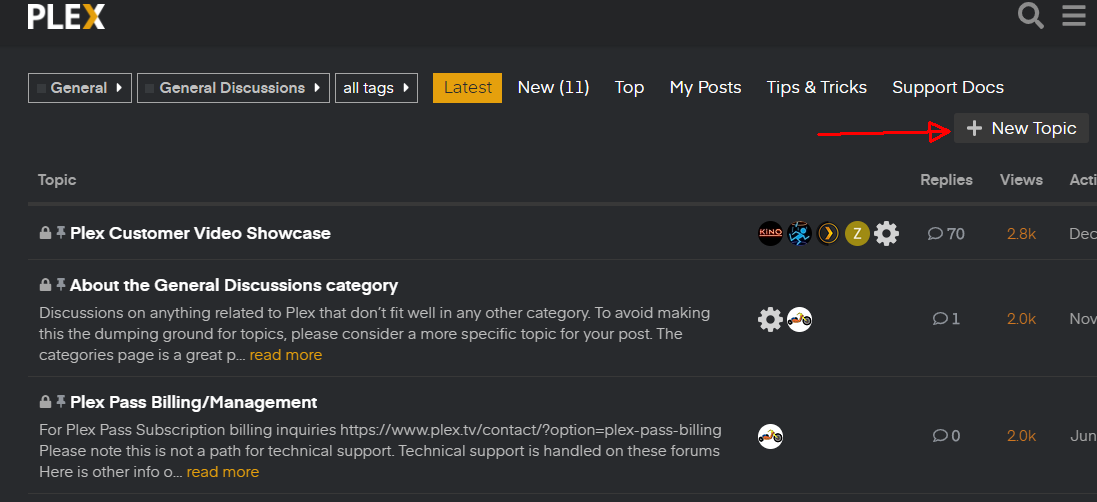Viewport: 1097px width, 502px height.
Task: Click read more under About General Discussions
Action: [x=286, y=355]
